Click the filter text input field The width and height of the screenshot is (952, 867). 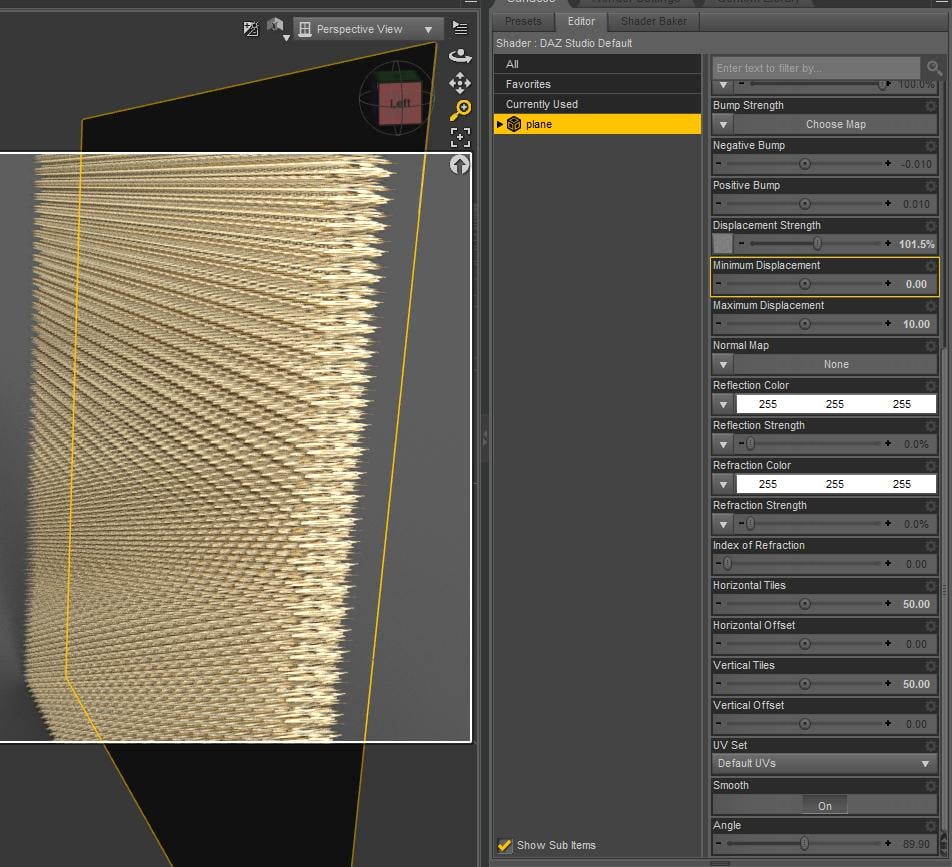click(x=816, y=68)
